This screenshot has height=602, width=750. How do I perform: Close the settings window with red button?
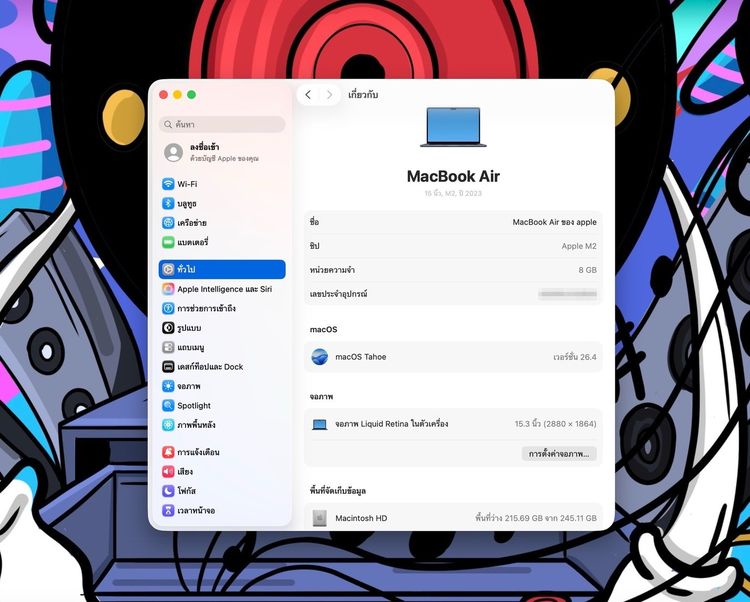(163, 95)
